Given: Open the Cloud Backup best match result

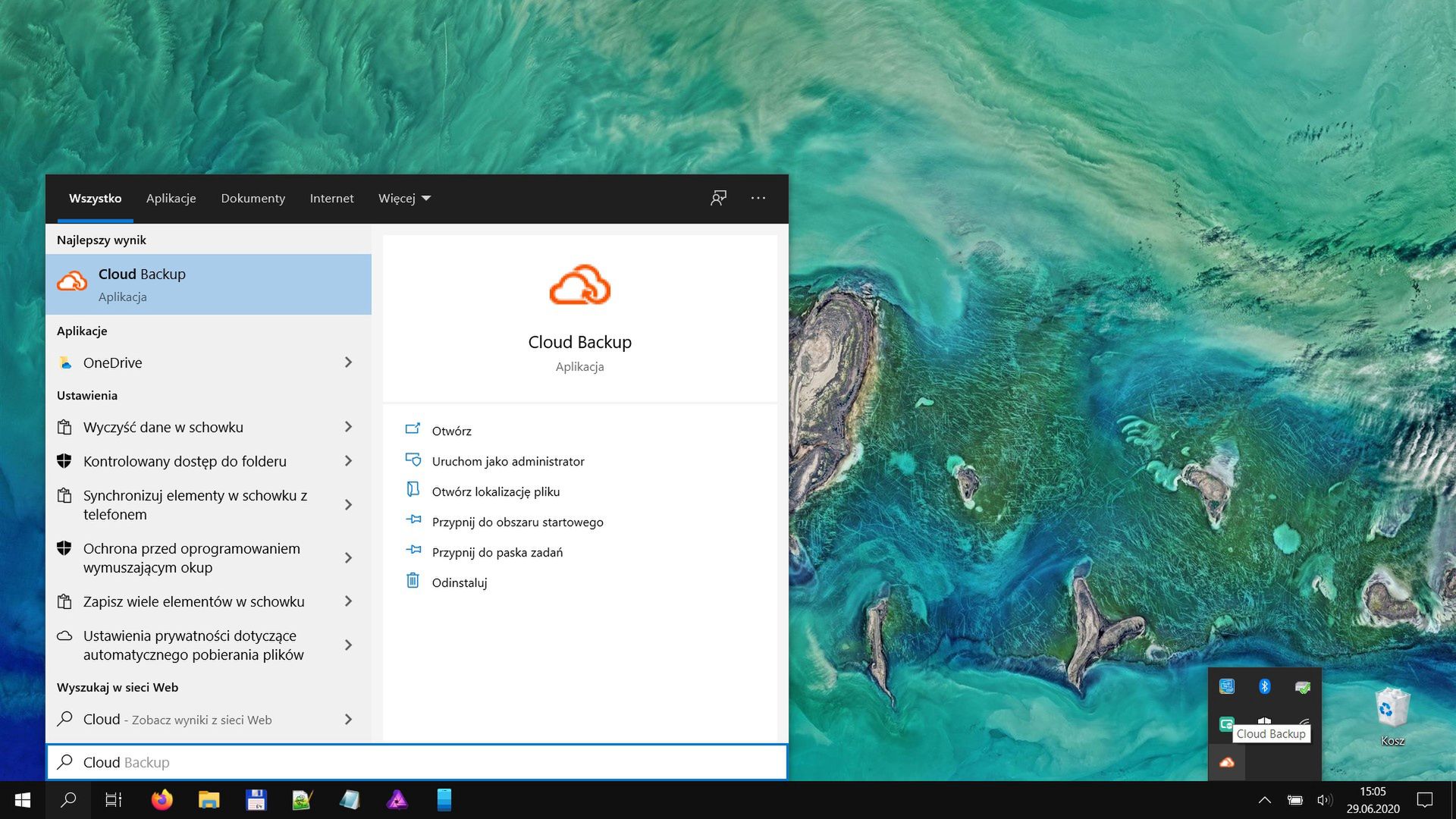Looking at the screenshot, I should tap(209, 284).
